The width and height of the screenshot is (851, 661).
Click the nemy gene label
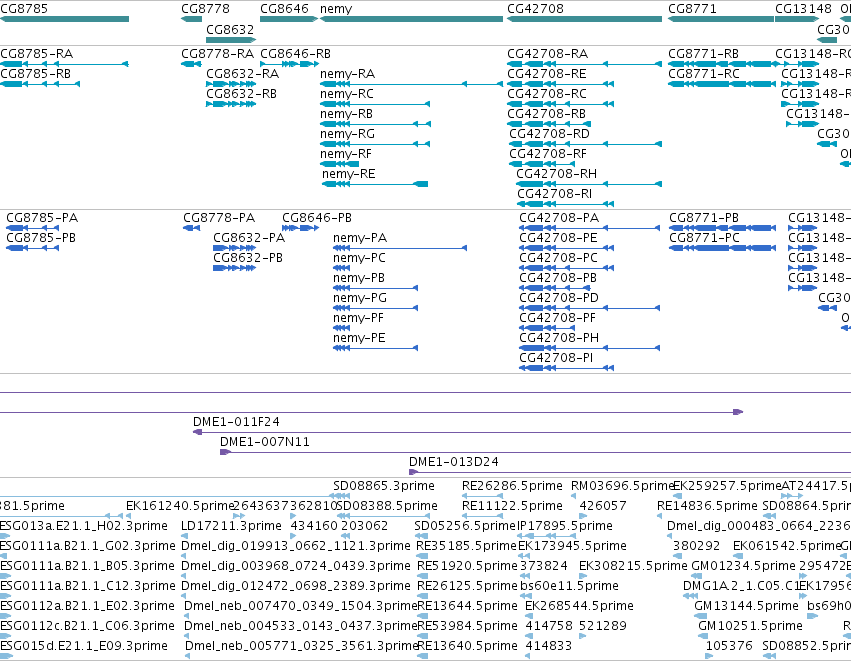(336, 9)
